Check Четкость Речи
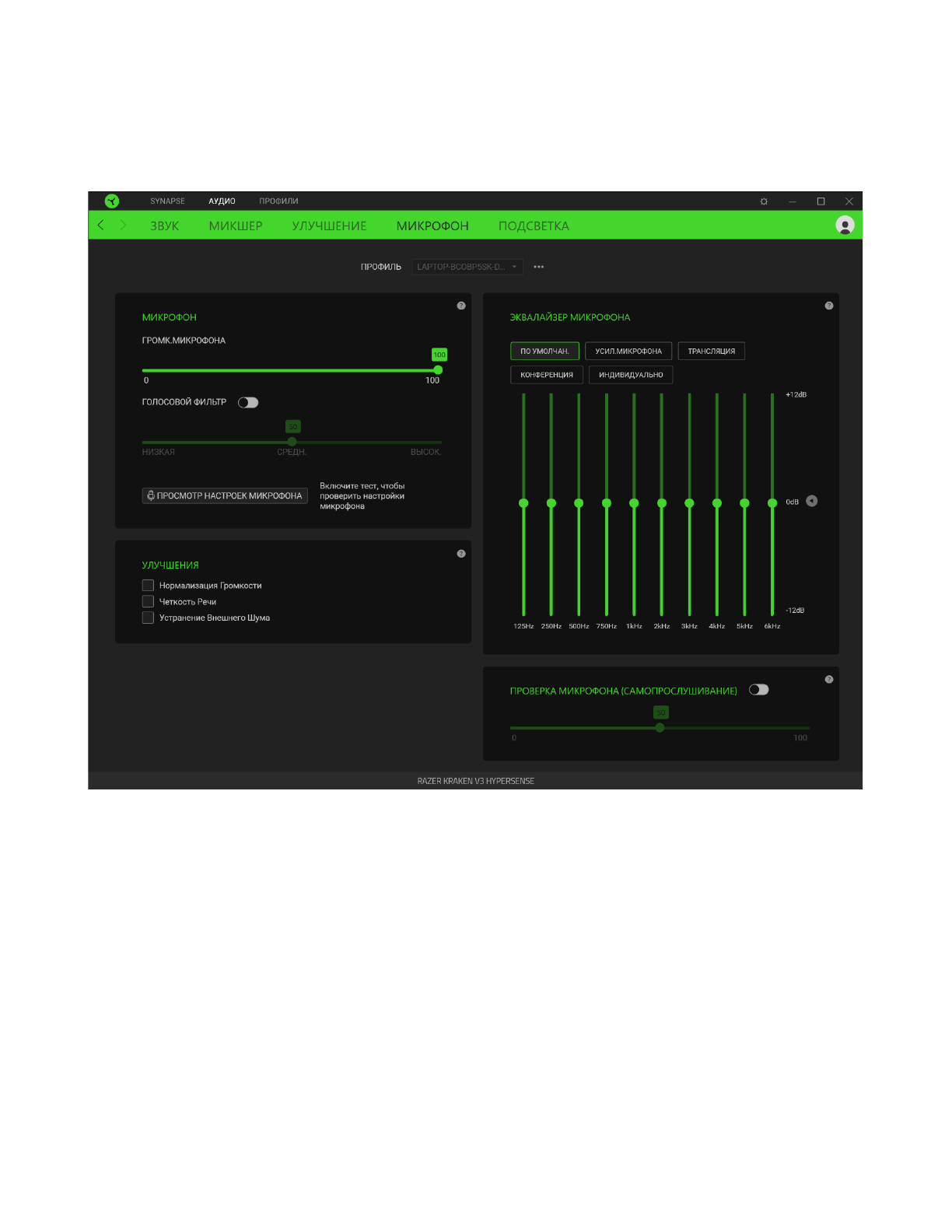 [x=148, y=601]
